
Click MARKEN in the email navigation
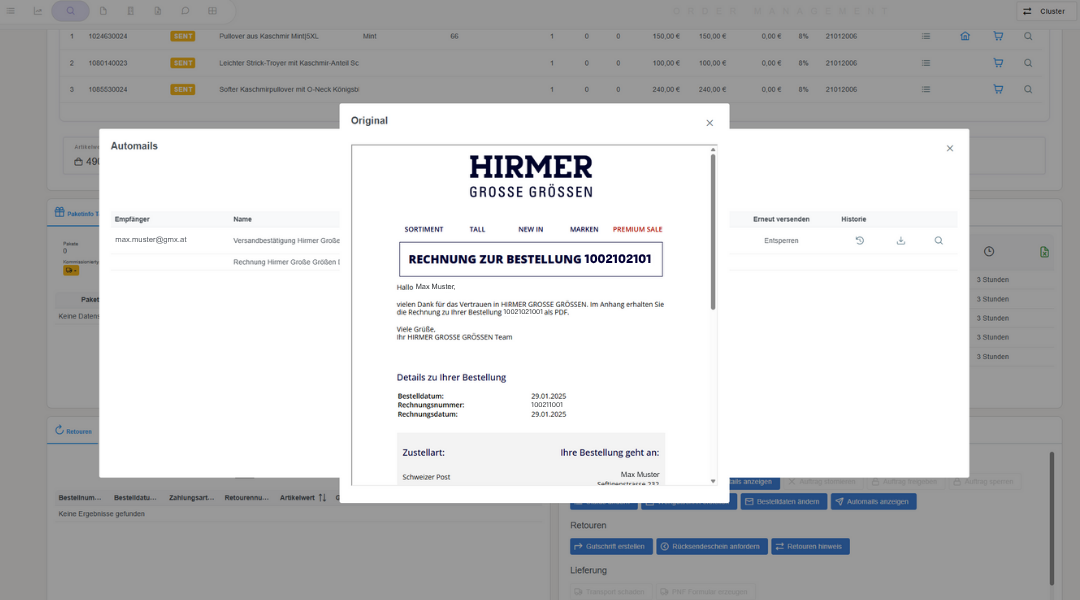click(584, 229)
